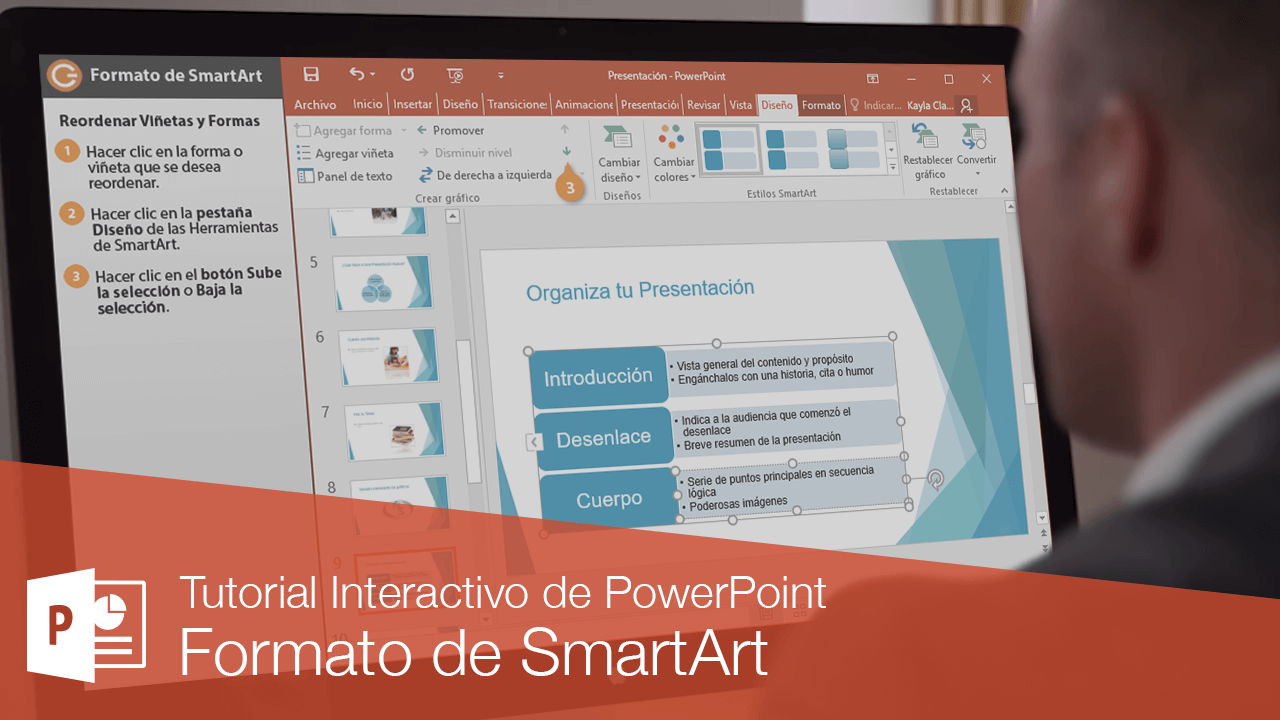
Task: Switch to the Inicio tab
Action: [367, 104]
